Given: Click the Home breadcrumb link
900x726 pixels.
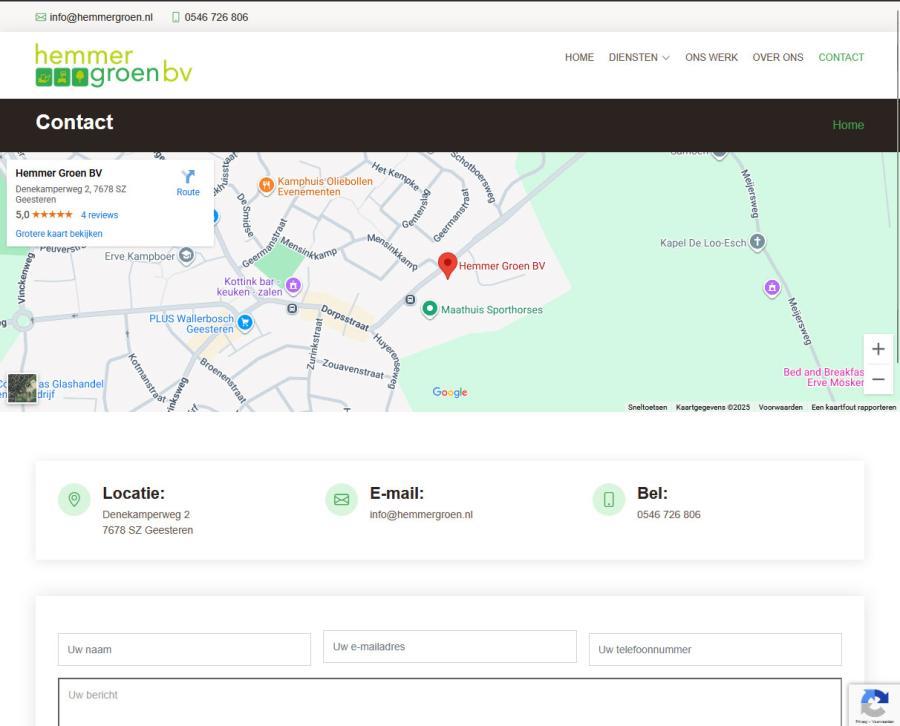Looking at the screenshot, I should pos(848,124).
